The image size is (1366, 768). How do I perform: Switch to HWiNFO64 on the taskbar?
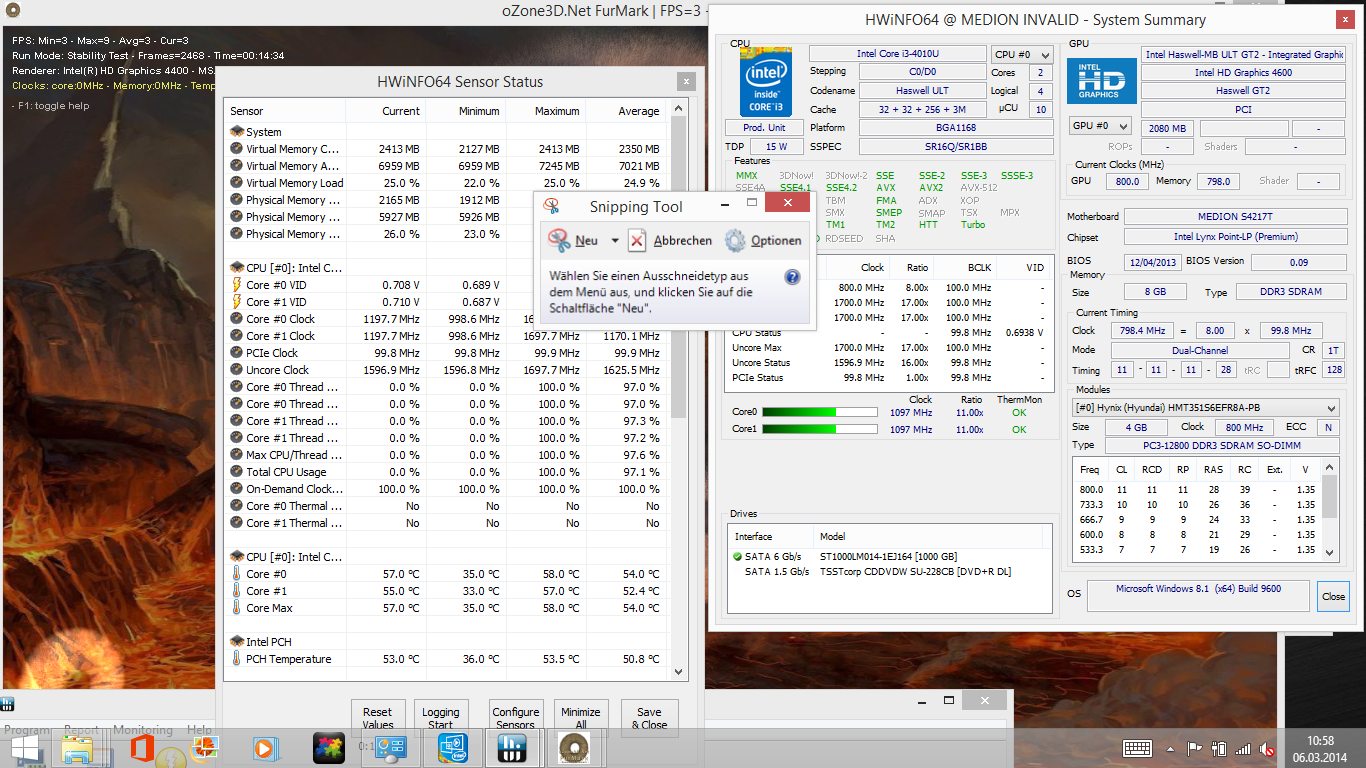[x=512, y=748]
